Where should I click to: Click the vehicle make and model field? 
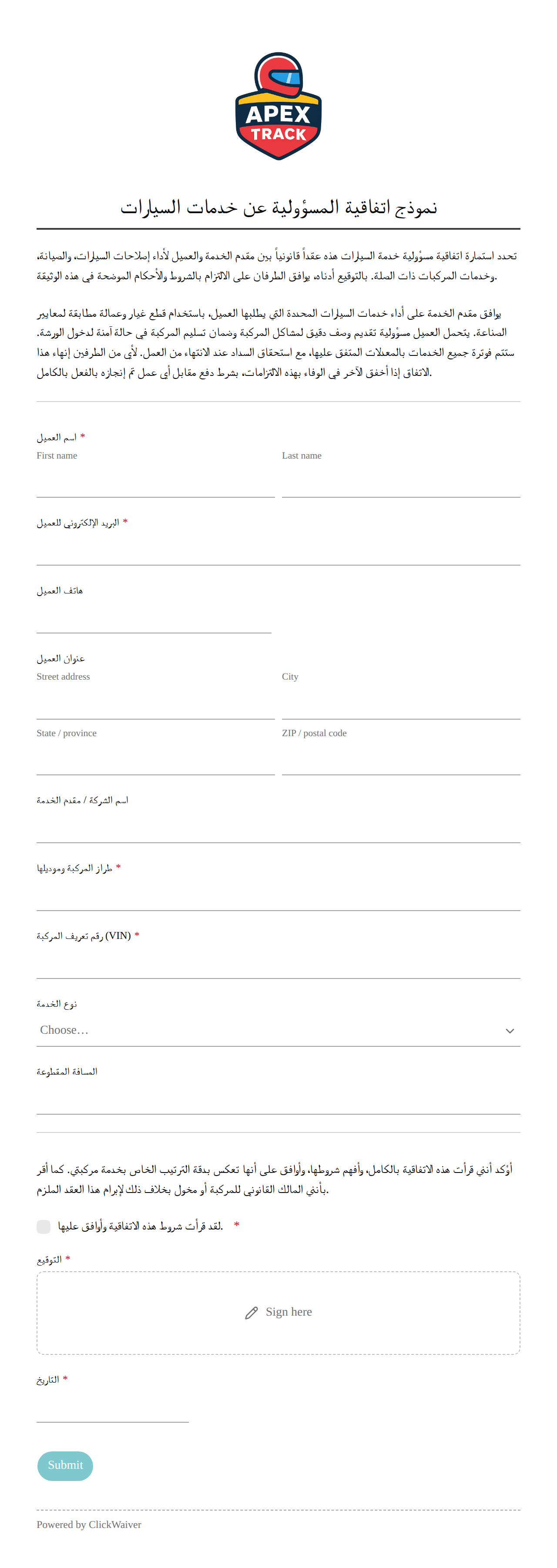tap(278, 895)
